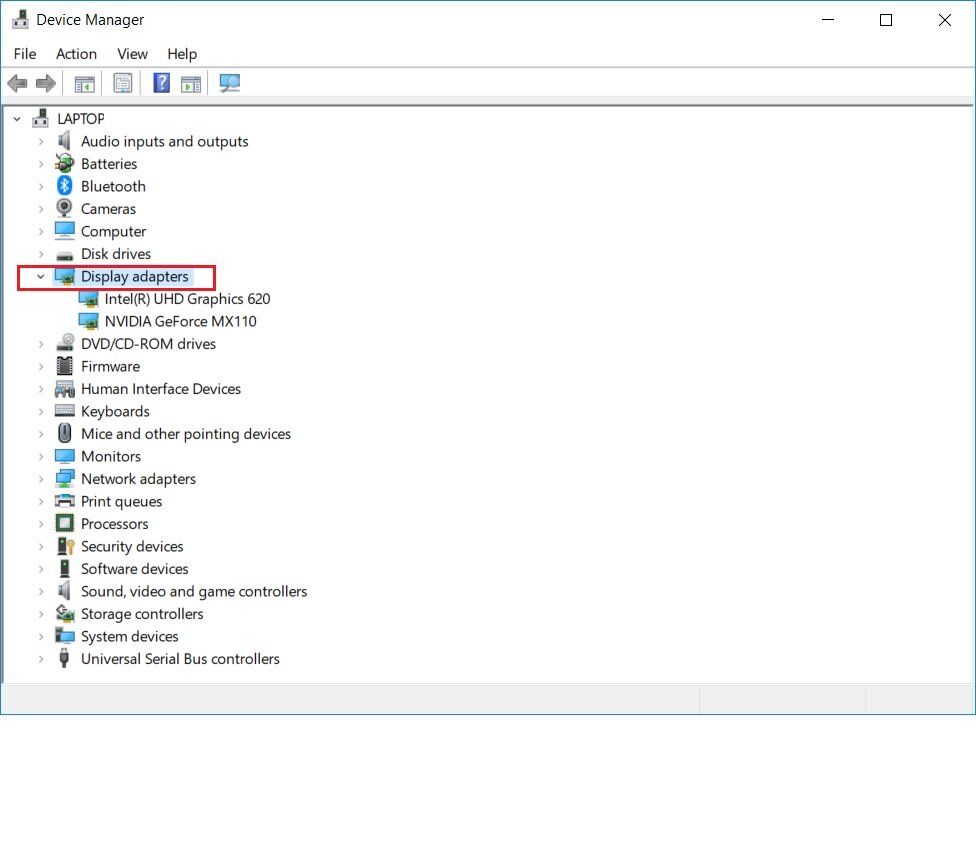
Task: Select Human Interface Devices label
Action: point(161,389)
